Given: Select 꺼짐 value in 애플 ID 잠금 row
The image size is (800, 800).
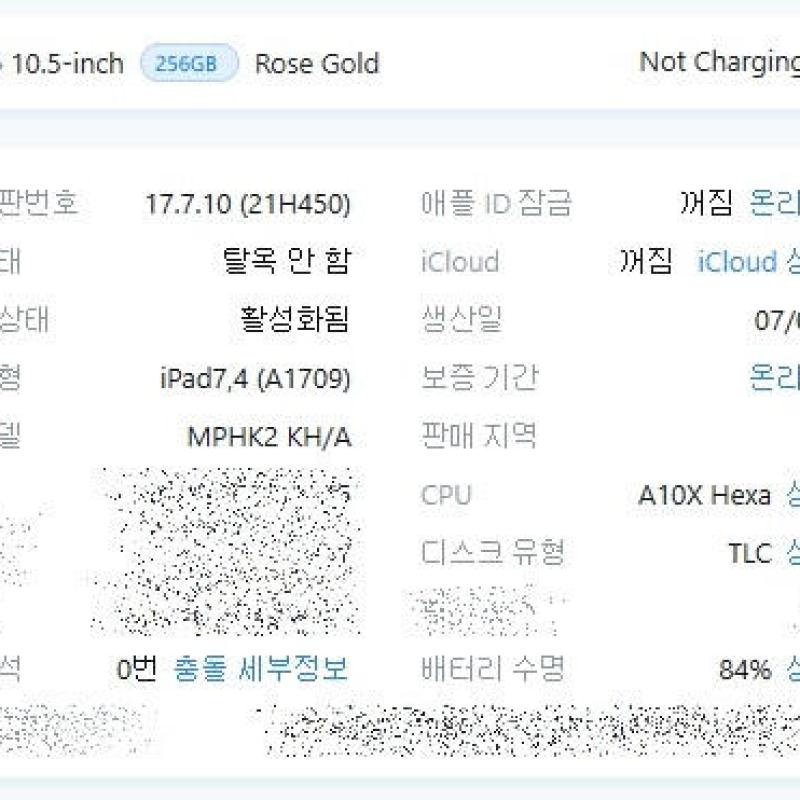Looking at the screenshot, I should (x=706, y=203).
